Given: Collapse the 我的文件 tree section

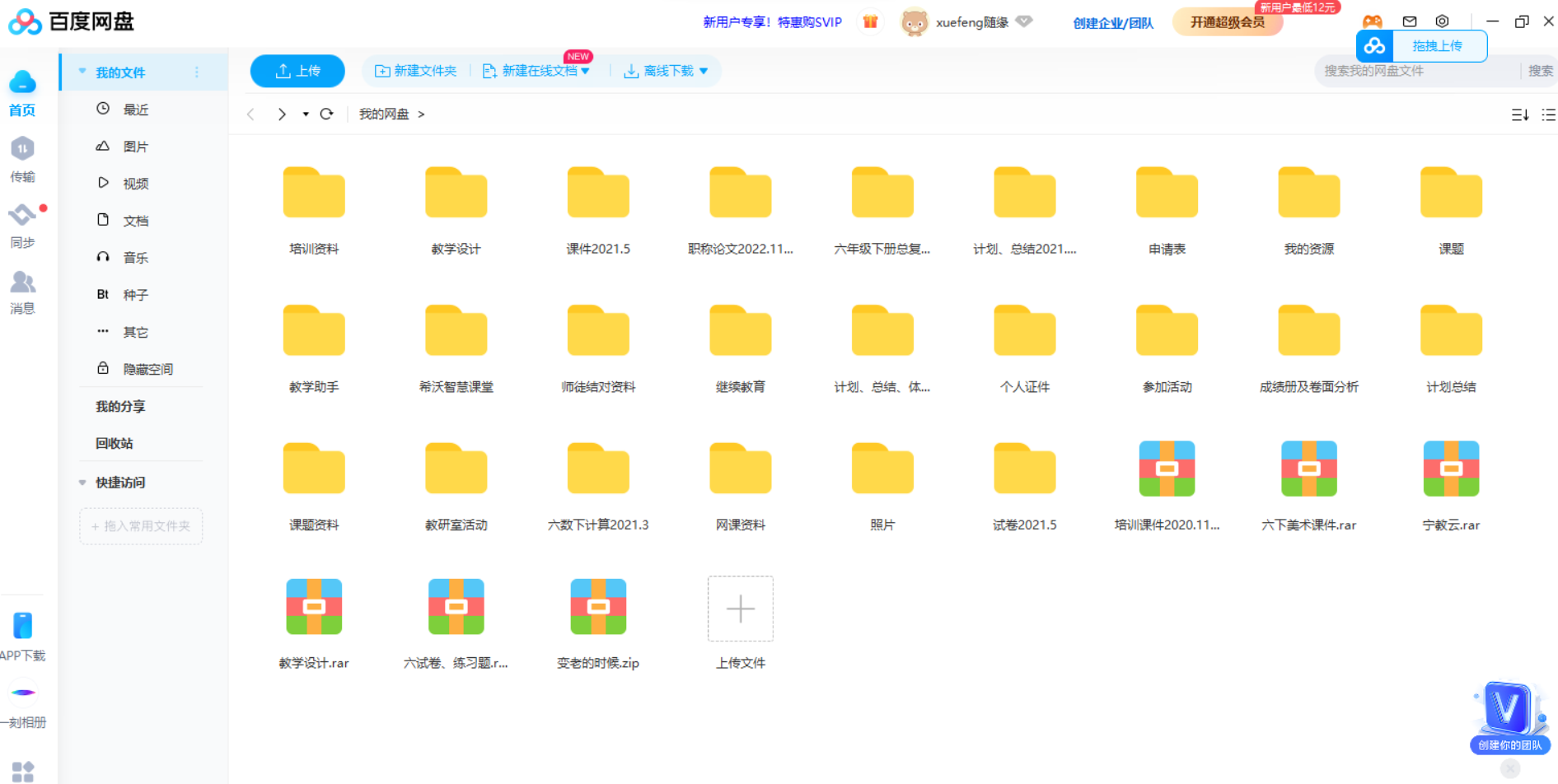Looking at the screenshot, I should coord(82,72).
